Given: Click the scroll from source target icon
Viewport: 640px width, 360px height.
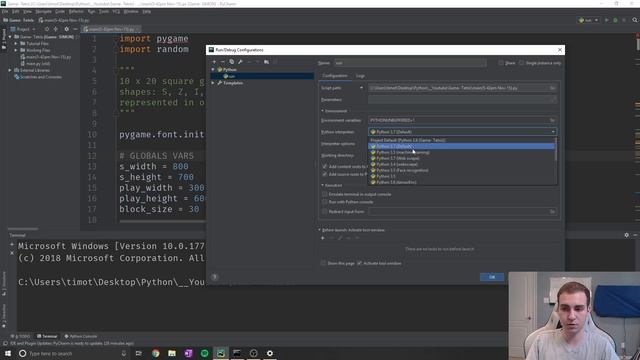Looking at the screenshot, I should pyautogui.click(x=47, y=29).
